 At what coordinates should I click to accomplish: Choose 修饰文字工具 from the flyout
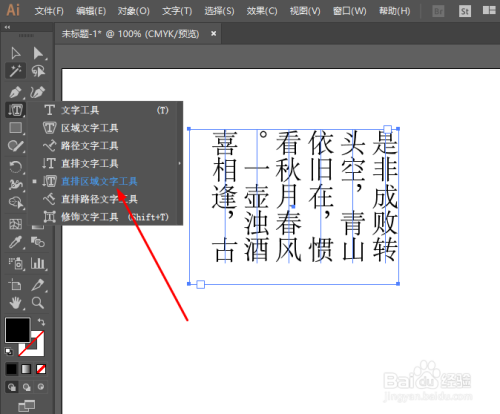(x=105, y=217)
